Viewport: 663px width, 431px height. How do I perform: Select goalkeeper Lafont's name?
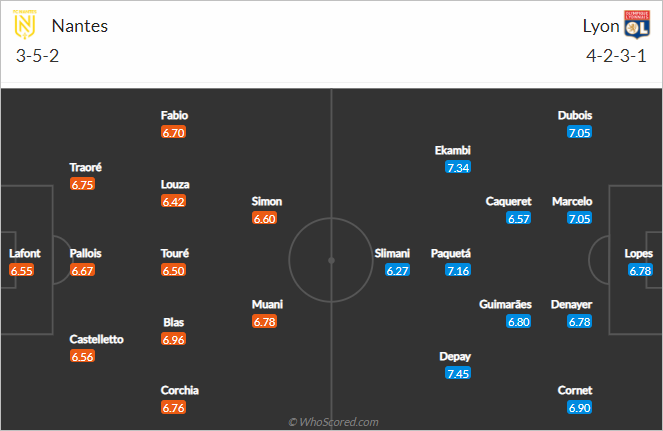pos(25,253)
